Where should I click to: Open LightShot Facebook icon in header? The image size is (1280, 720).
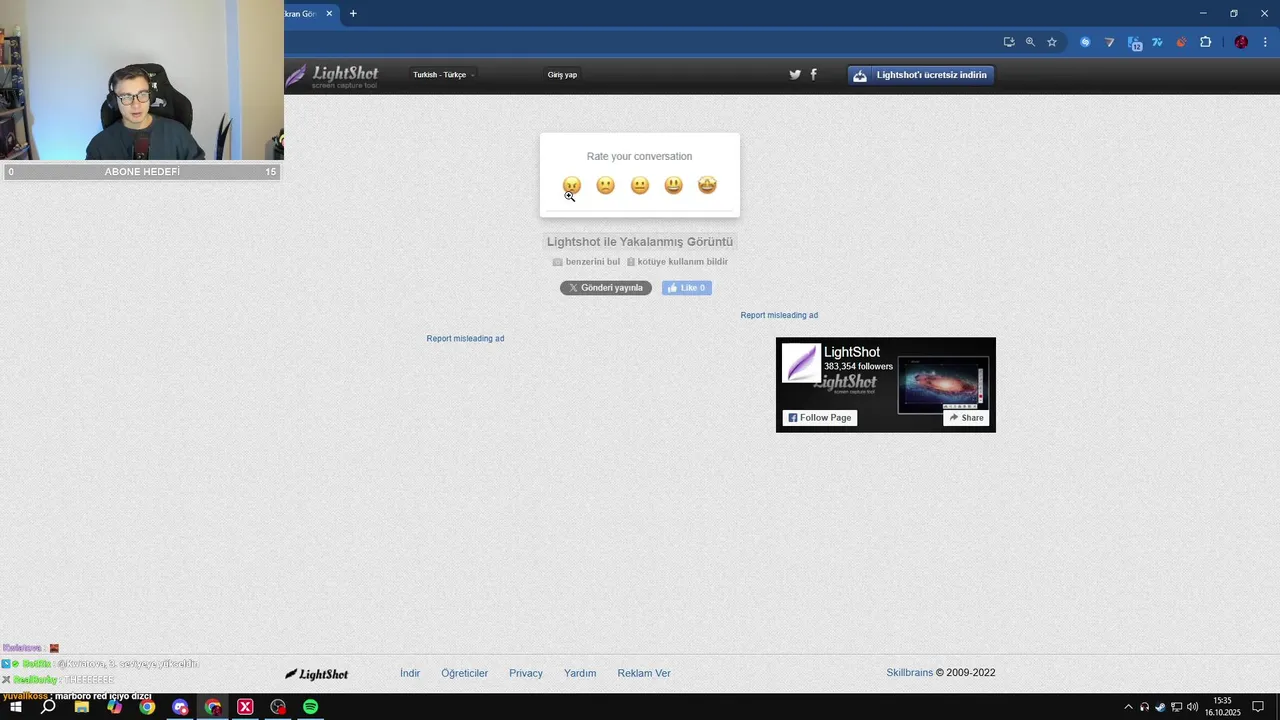pyautogui.click(x=813, y=74)
